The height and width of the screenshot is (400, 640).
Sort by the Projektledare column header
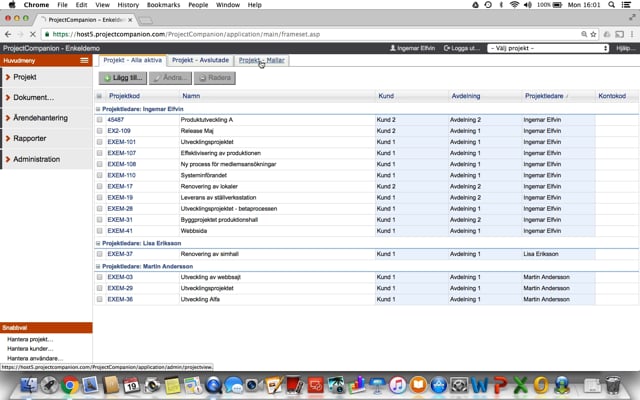[544, 96]
